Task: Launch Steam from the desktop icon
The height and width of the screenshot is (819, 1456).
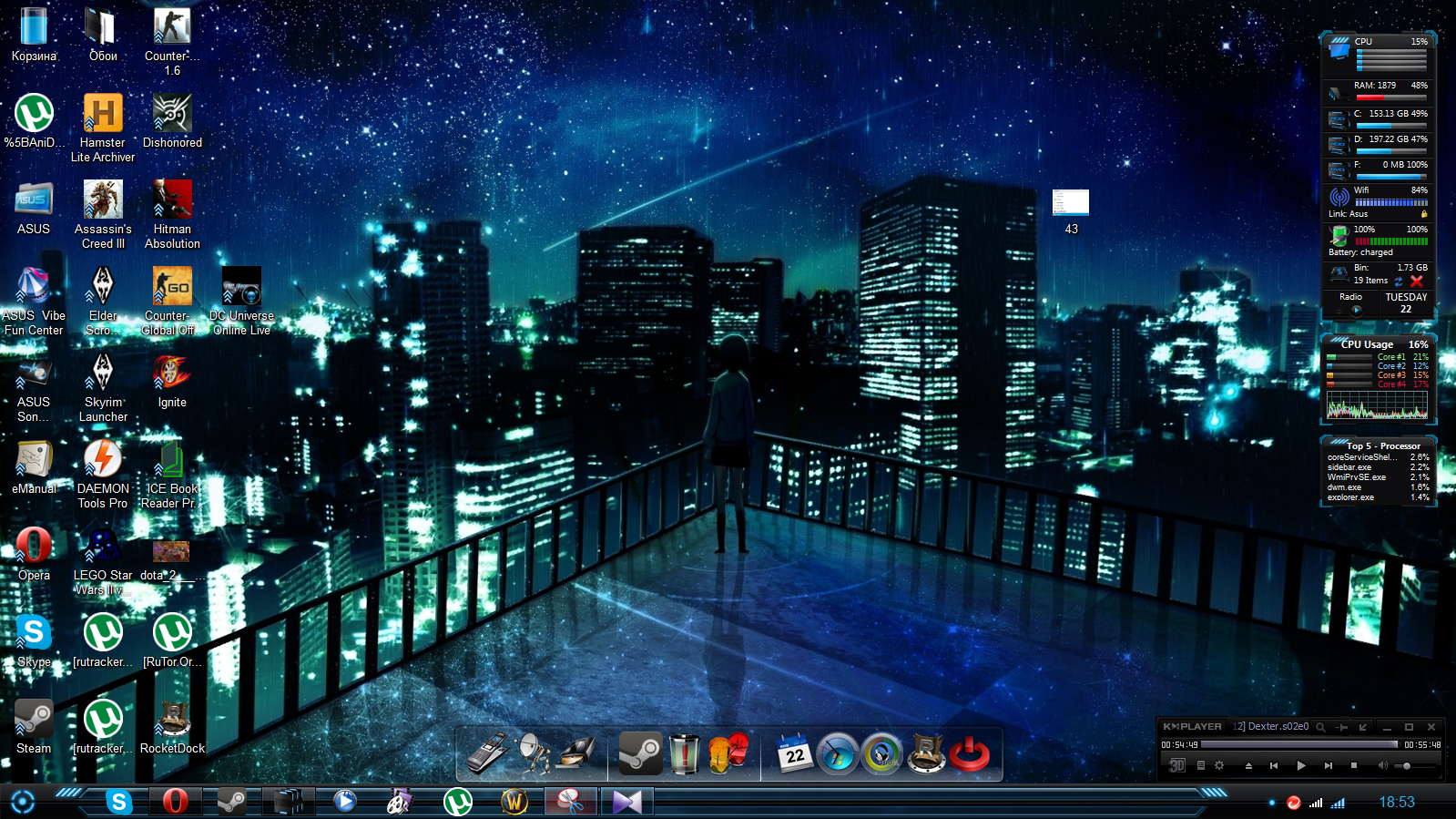Action: [34, 727]
